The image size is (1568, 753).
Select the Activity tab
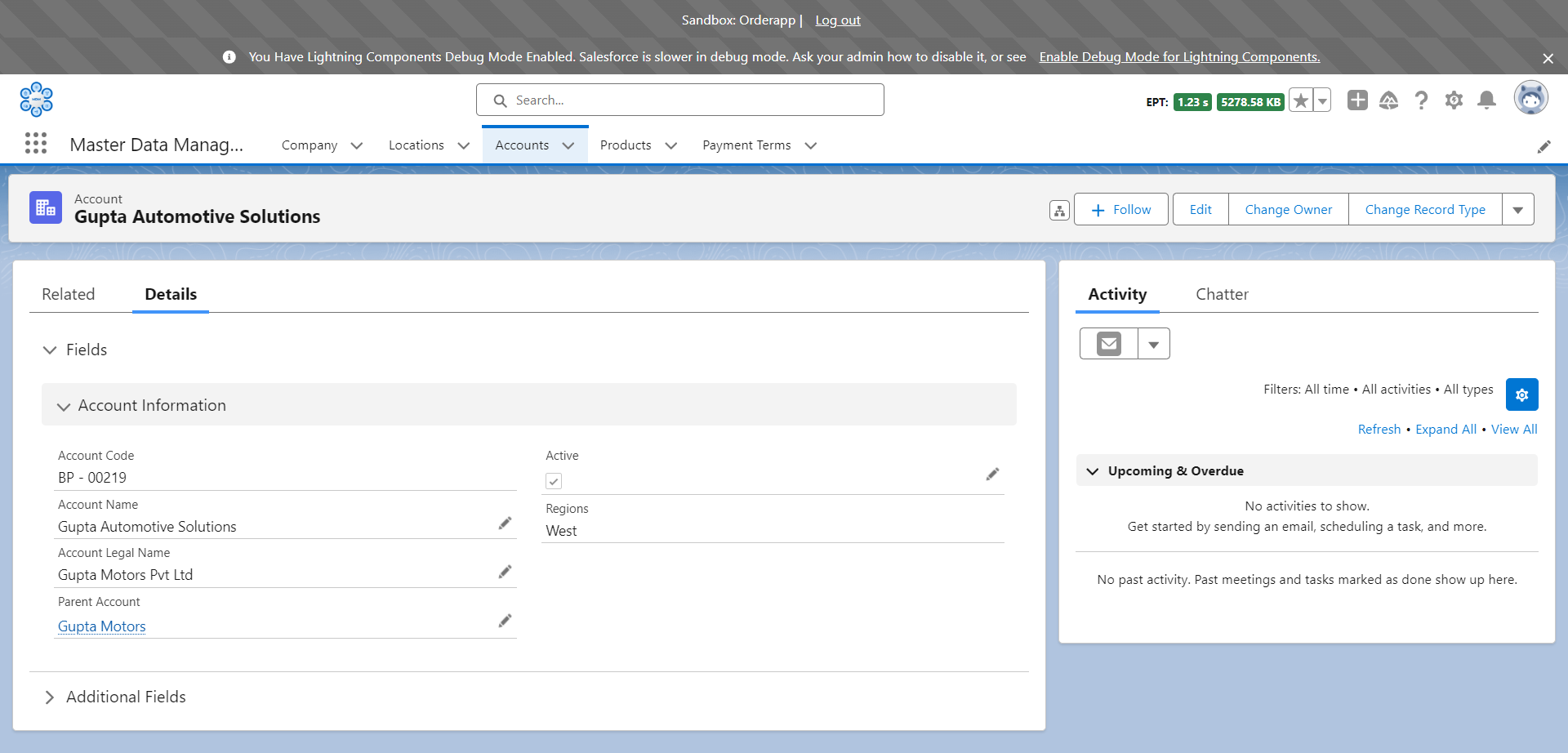tap(1117, 294)
